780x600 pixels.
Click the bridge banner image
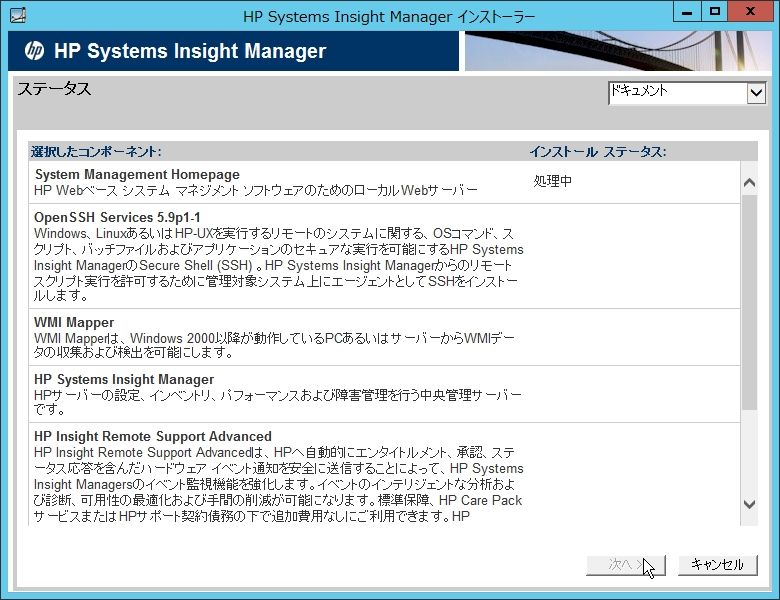point(618,51)
